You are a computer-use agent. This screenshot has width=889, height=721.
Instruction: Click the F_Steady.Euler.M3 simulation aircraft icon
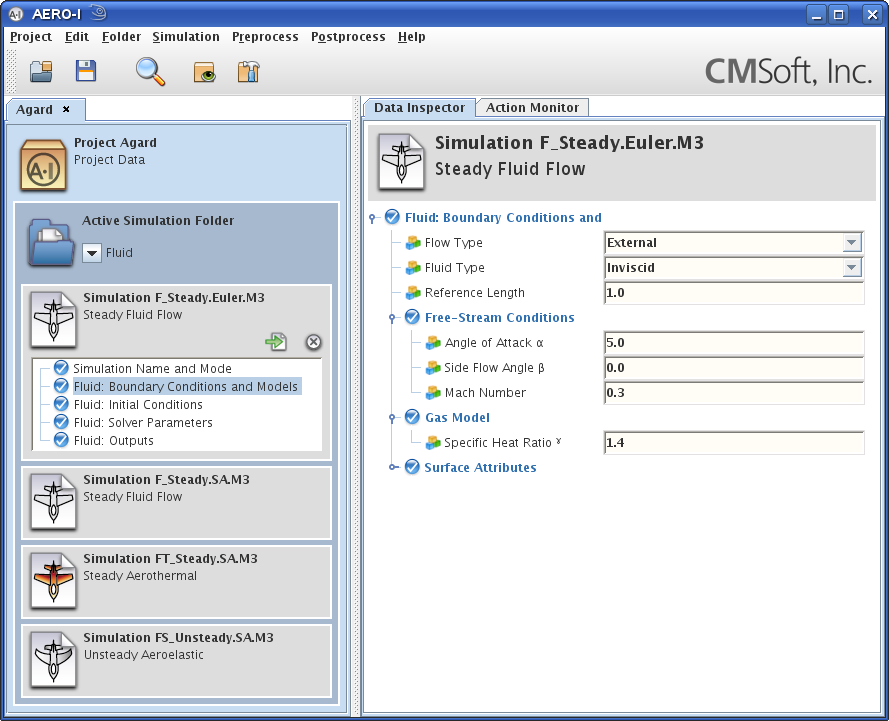(x=53, y=319)
